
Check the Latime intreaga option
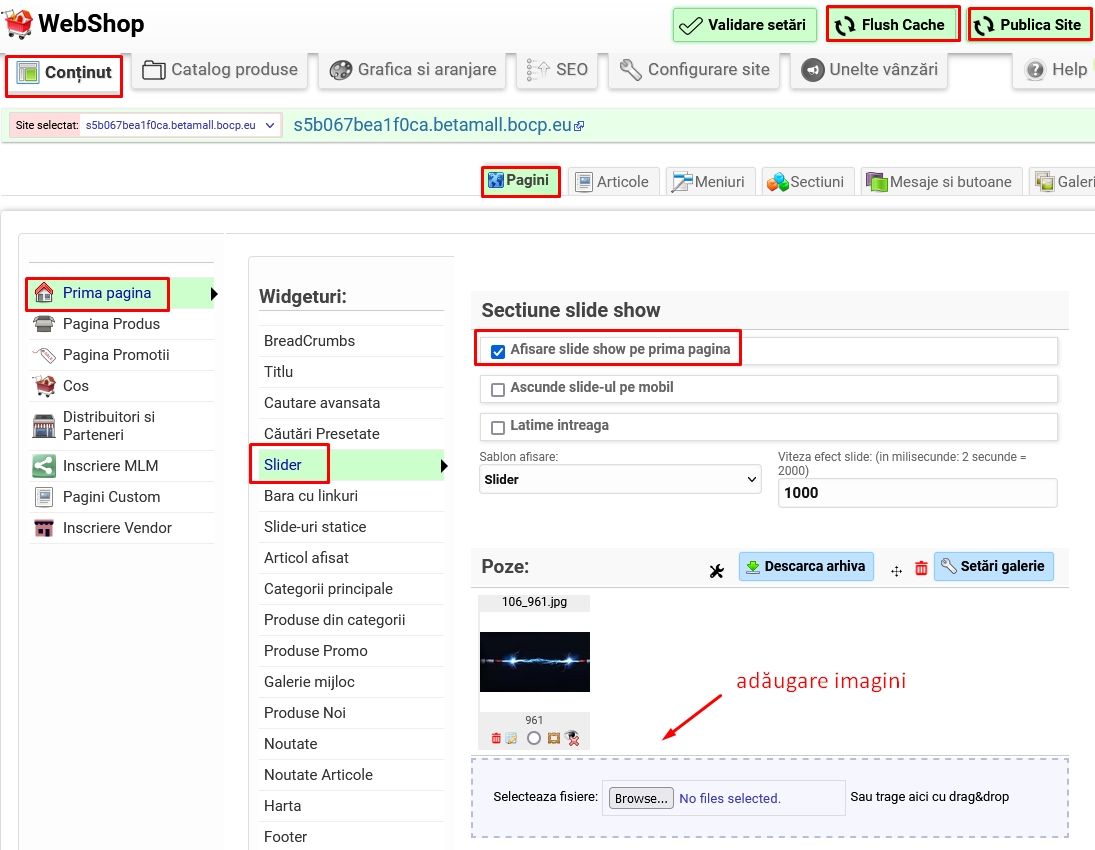pyautogui.click(x=498, y=427)
